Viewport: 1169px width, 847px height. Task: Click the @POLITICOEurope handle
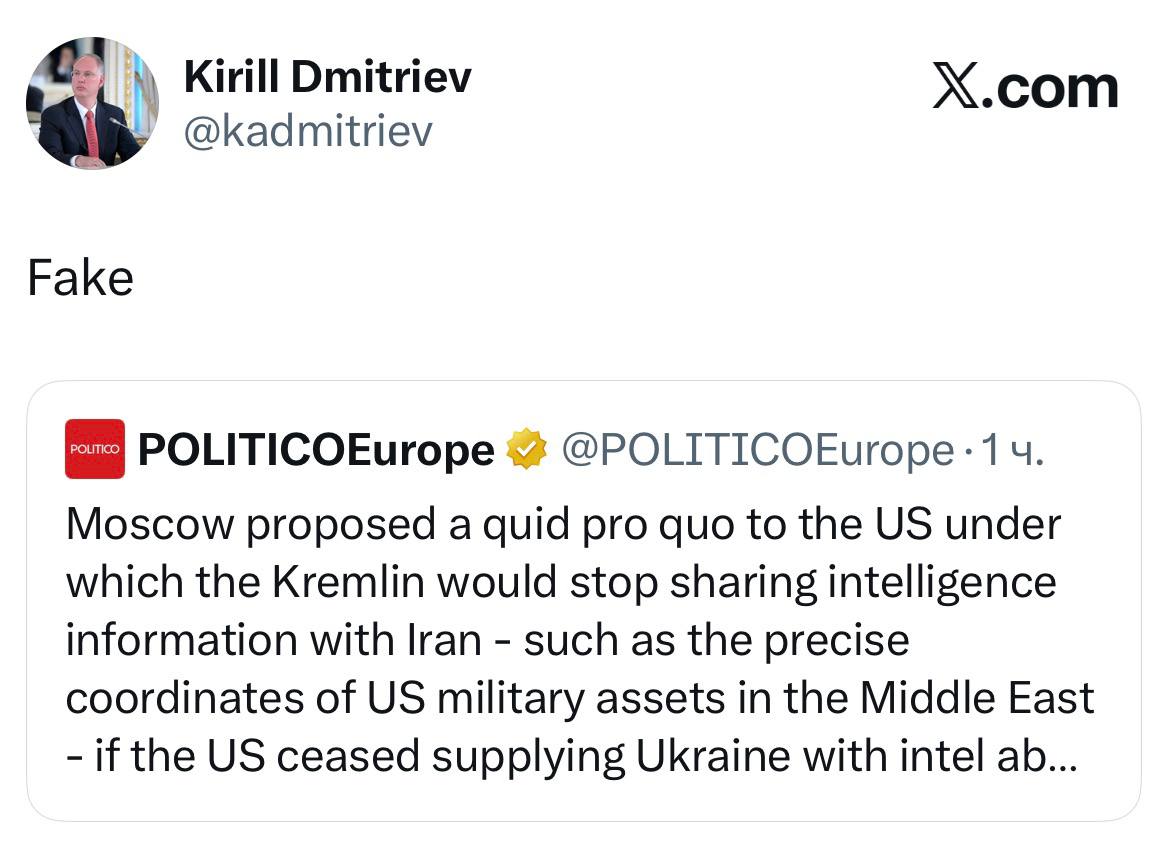coord(757,450)
